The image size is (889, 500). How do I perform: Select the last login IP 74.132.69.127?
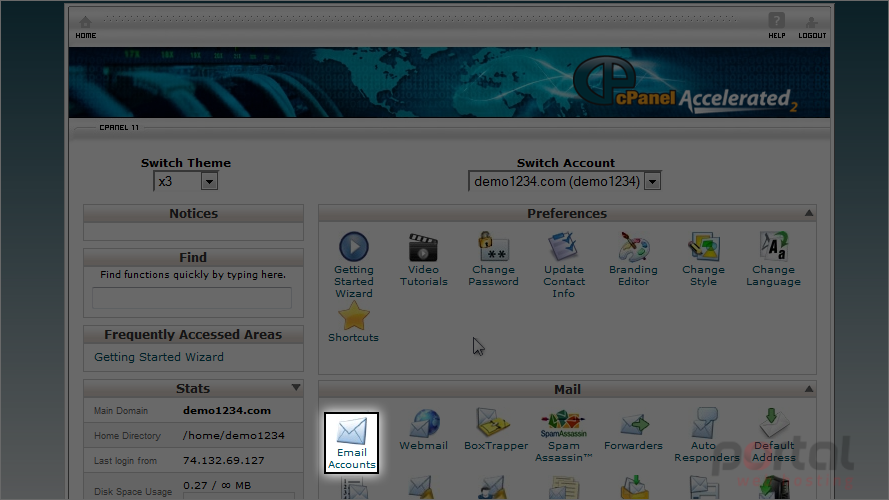pos(223,460)
